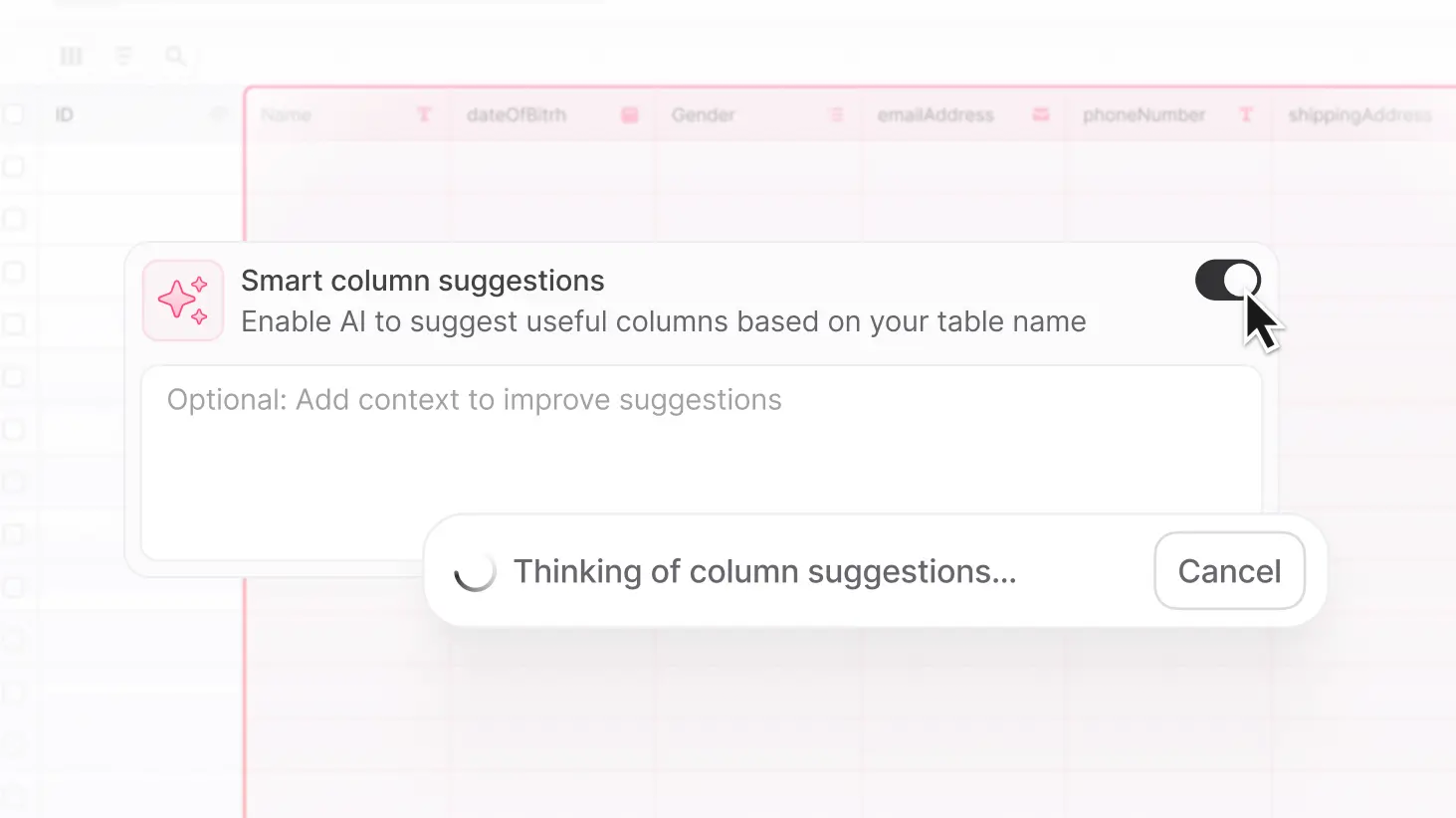Open the enum options icon on Gender column
Screen dimensions: 1456x818
pyautogui.click(x=835, y=114)
